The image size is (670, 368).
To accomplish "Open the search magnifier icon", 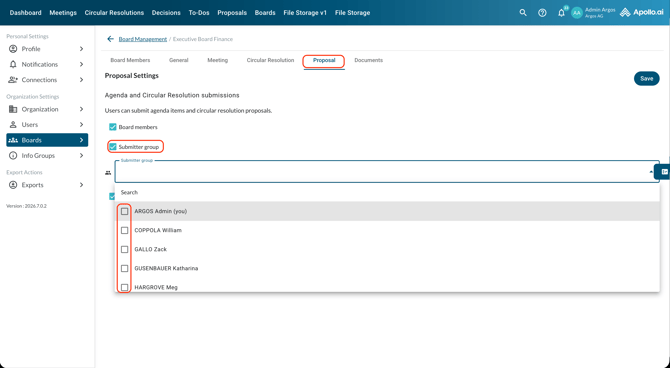I will (523, 13).
